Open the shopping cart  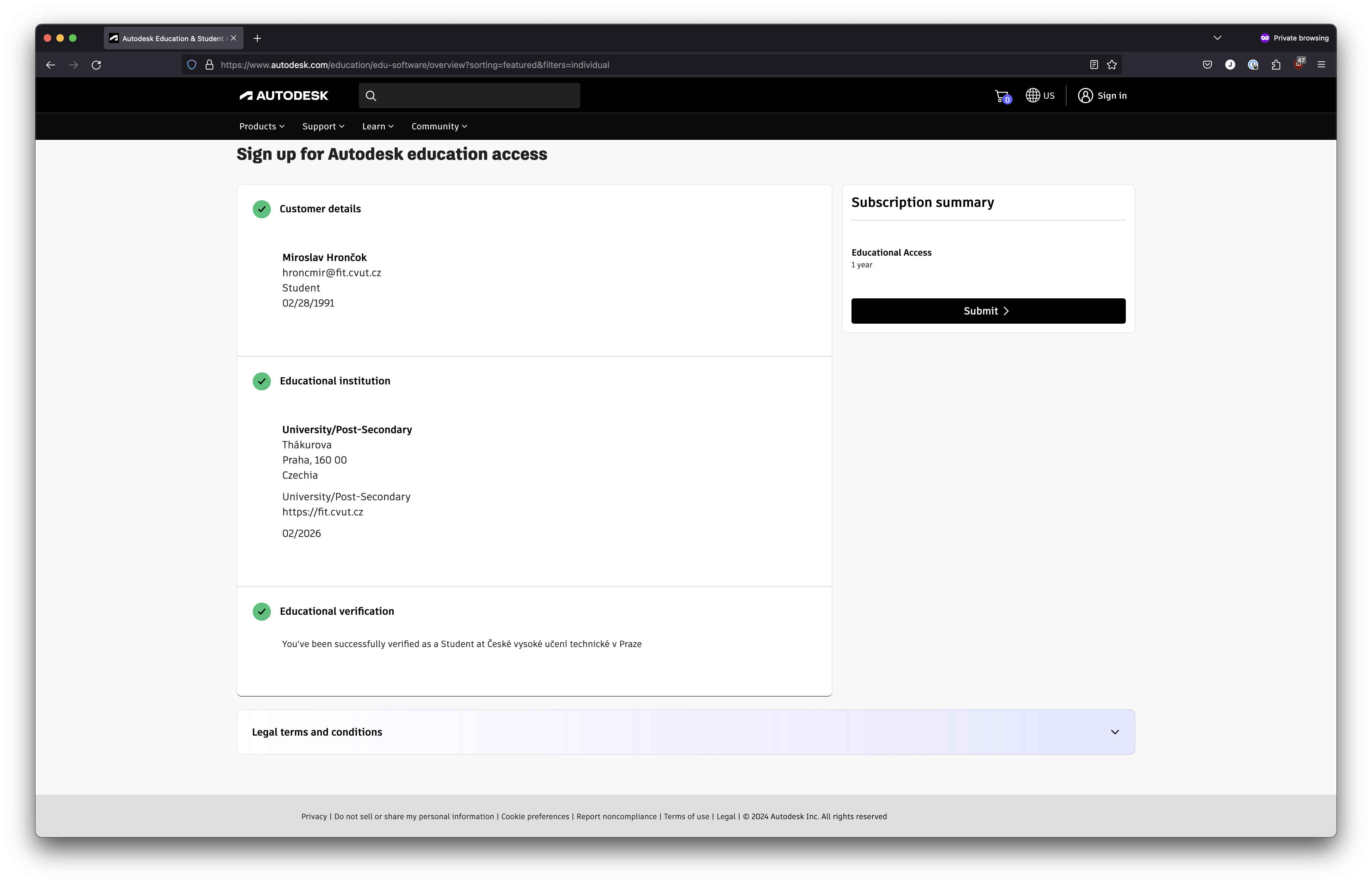[1002, 96]
